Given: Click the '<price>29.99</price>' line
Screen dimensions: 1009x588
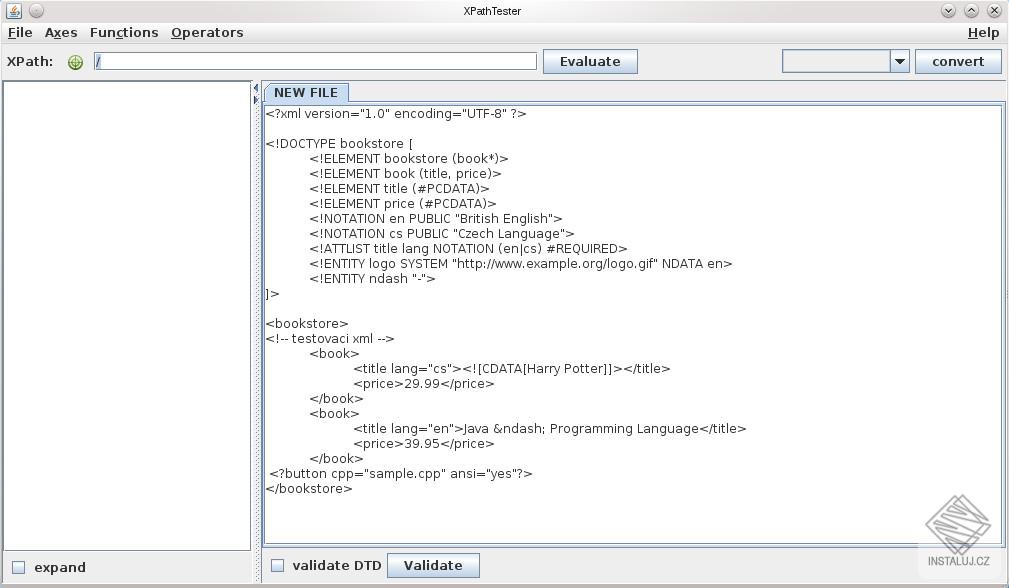Looking at the screenshot, I should pyautogui.click(x=423, y=384).
